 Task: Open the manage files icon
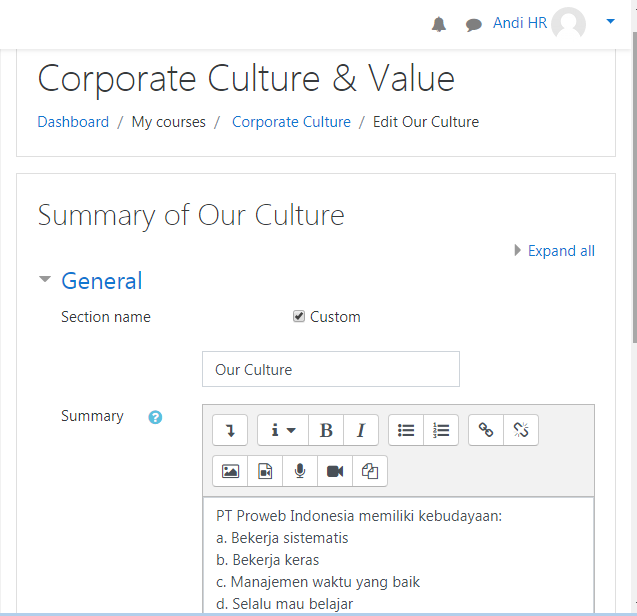click(x=370, y=471)
